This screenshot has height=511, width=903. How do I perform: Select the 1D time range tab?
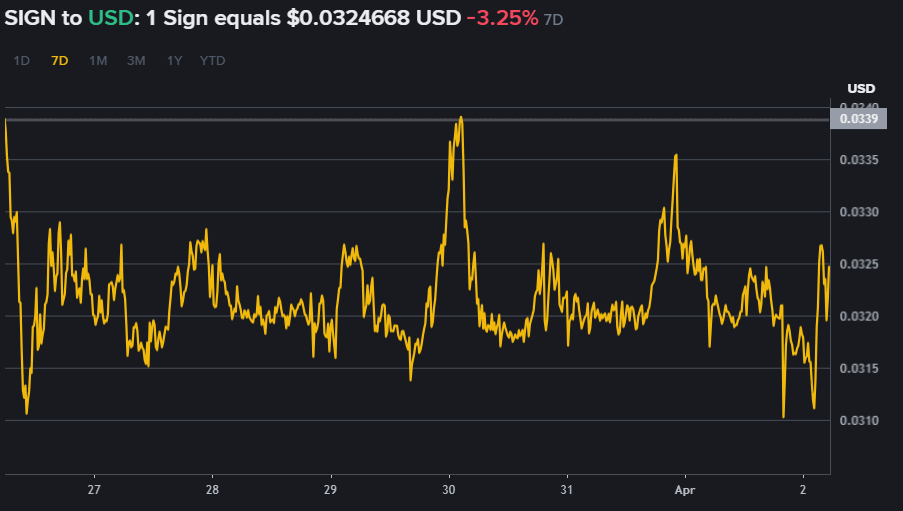pos(21,60)
